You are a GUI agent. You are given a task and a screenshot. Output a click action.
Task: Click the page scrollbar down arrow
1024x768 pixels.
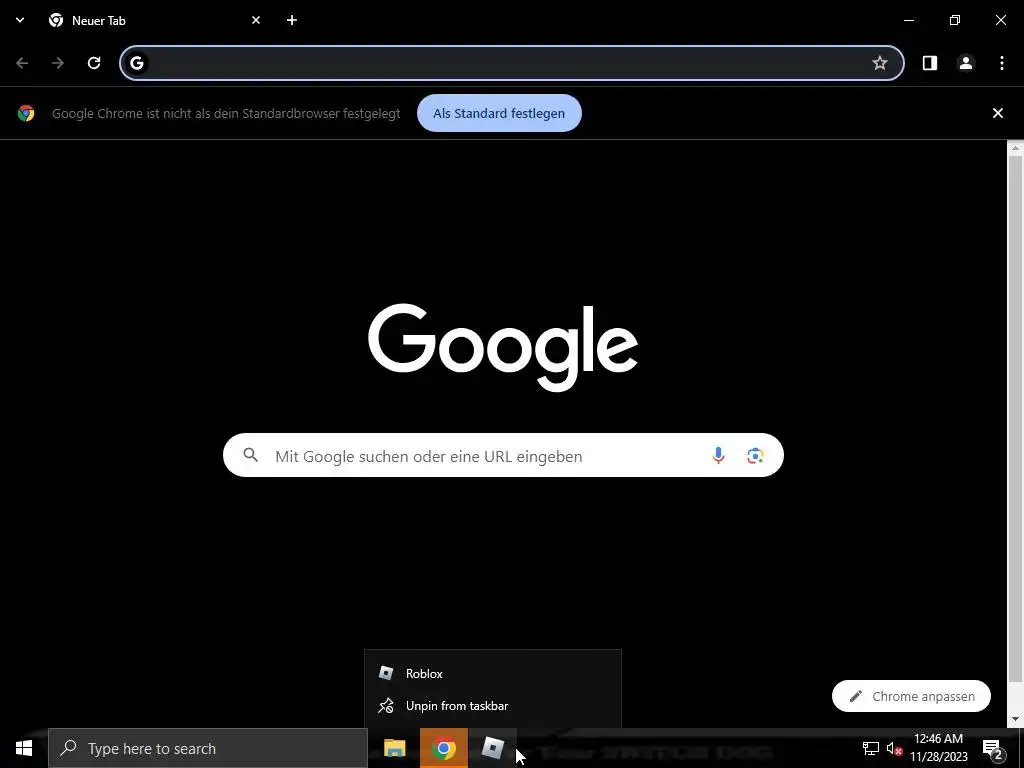1016,719
